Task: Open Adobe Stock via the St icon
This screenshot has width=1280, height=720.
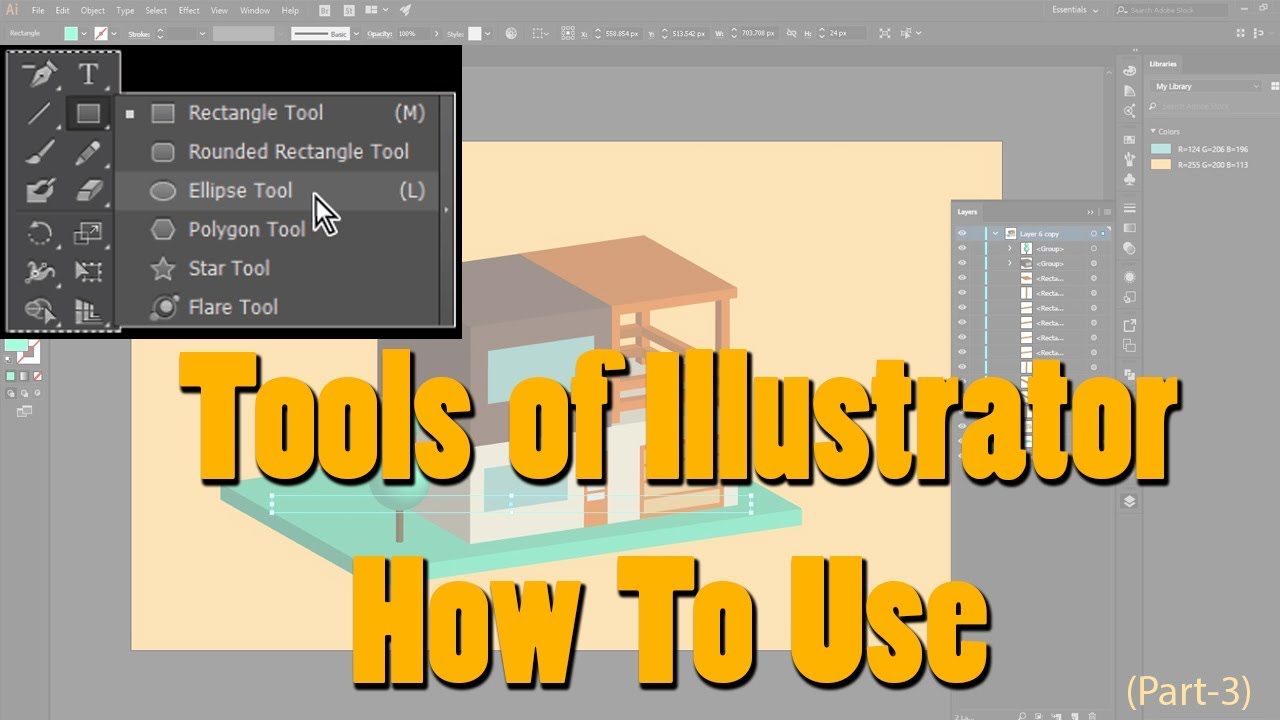Action: pos(351,10)
